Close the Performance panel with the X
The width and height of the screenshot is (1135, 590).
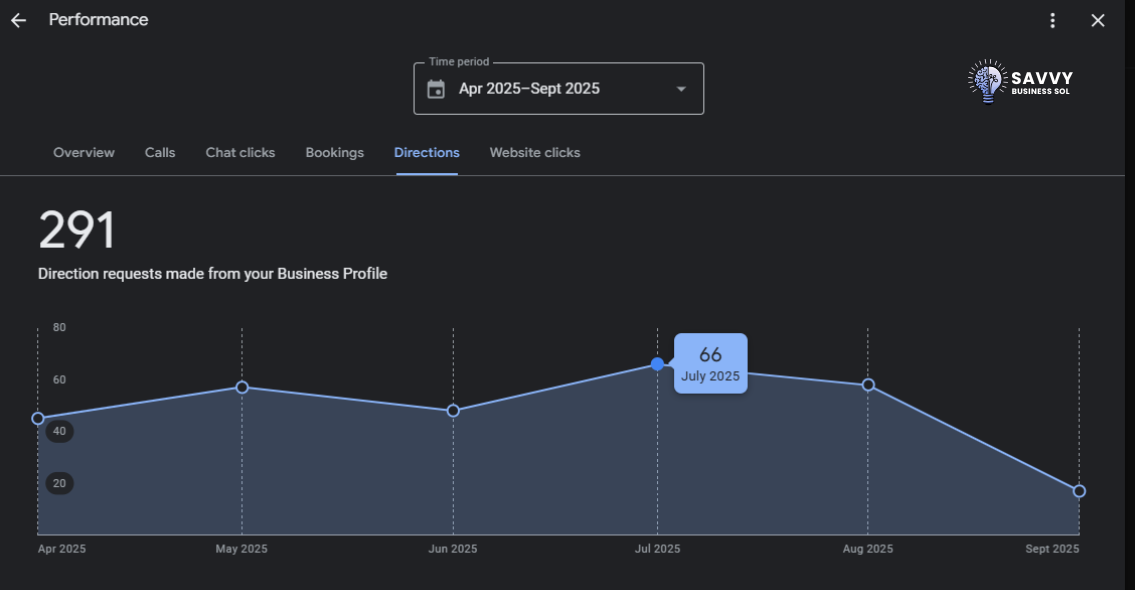click(x=1098, y=20)
